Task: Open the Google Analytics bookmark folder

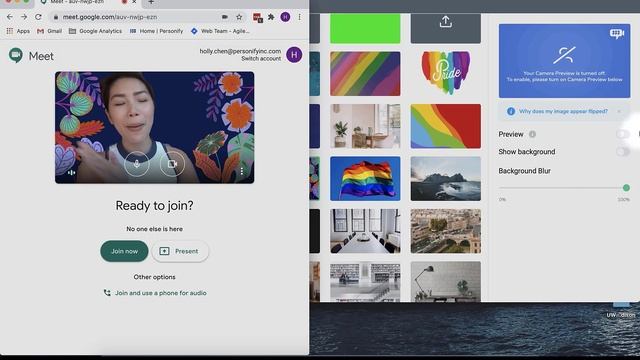Action: tap(96, 31)
